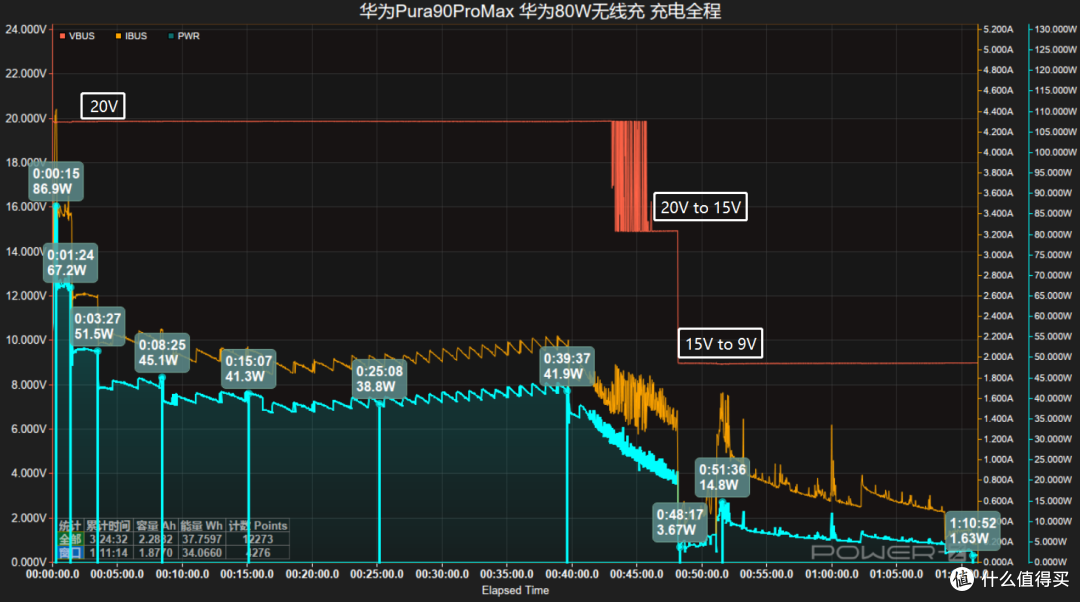Viewport: 1080px width, 602px height.
Task: Click the orange IBUS legend color square
Action: (118, 36)
